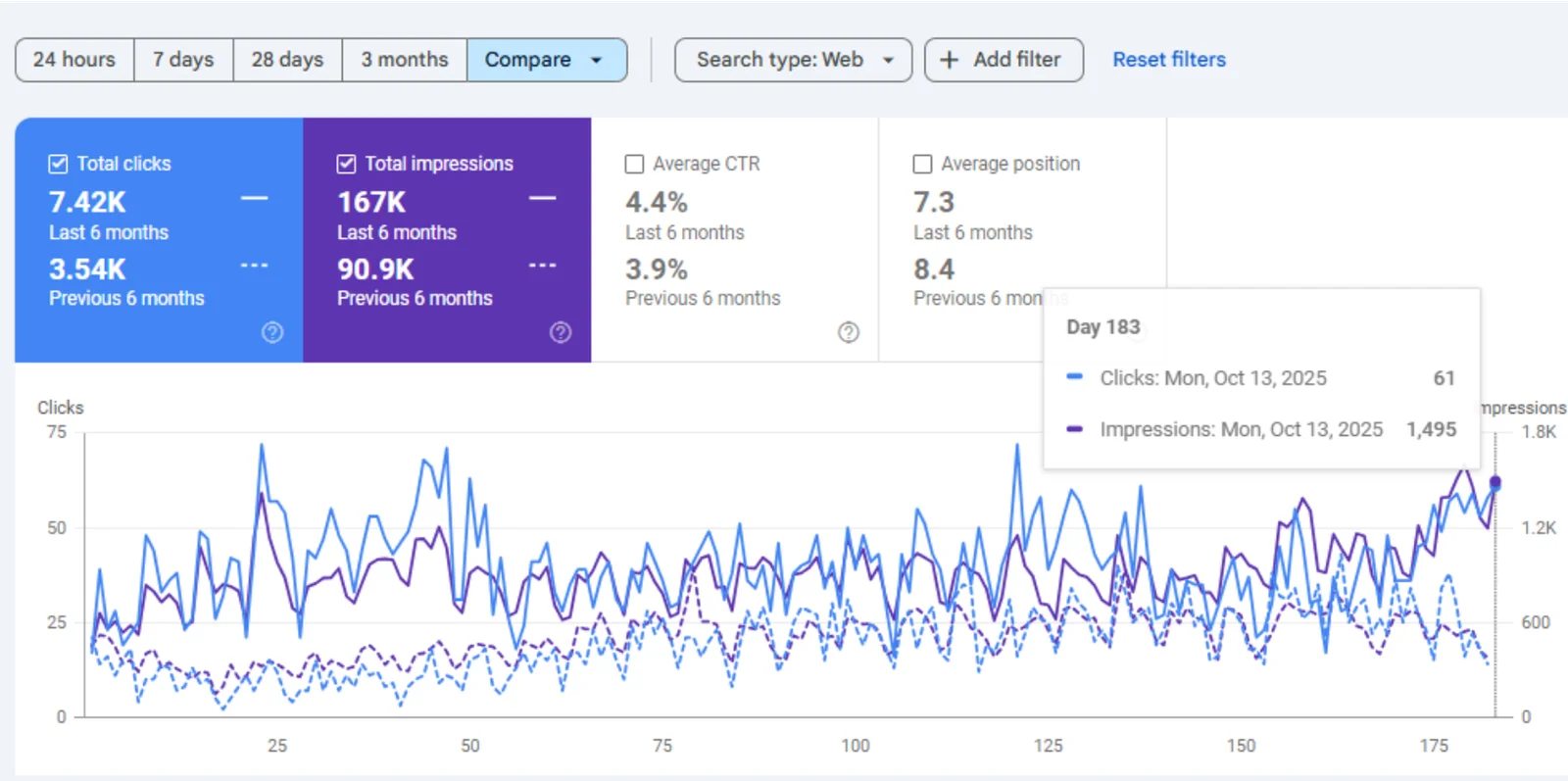Select the 24 hours date range
The image size is (1568, 781).
tap(74, 60)
